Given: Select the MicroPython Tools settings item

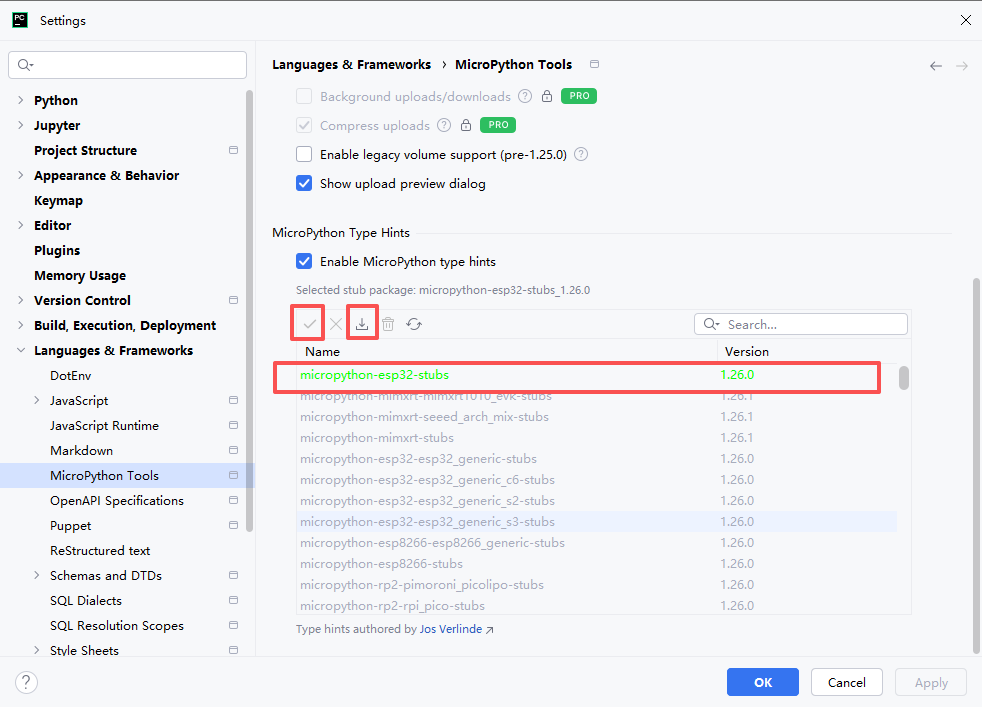Looking at the screenshot, I should (x=127, y=475).
